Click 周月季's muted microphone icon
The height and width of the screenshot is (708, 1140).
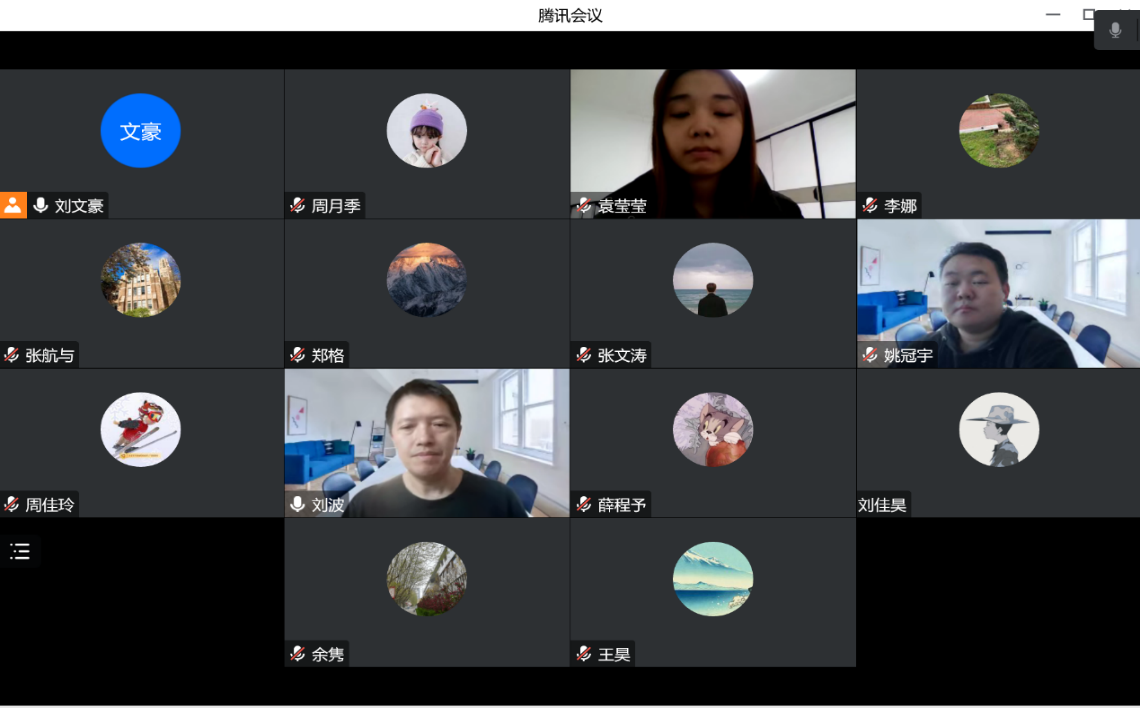pyautogui.click(x=297, y=205)
